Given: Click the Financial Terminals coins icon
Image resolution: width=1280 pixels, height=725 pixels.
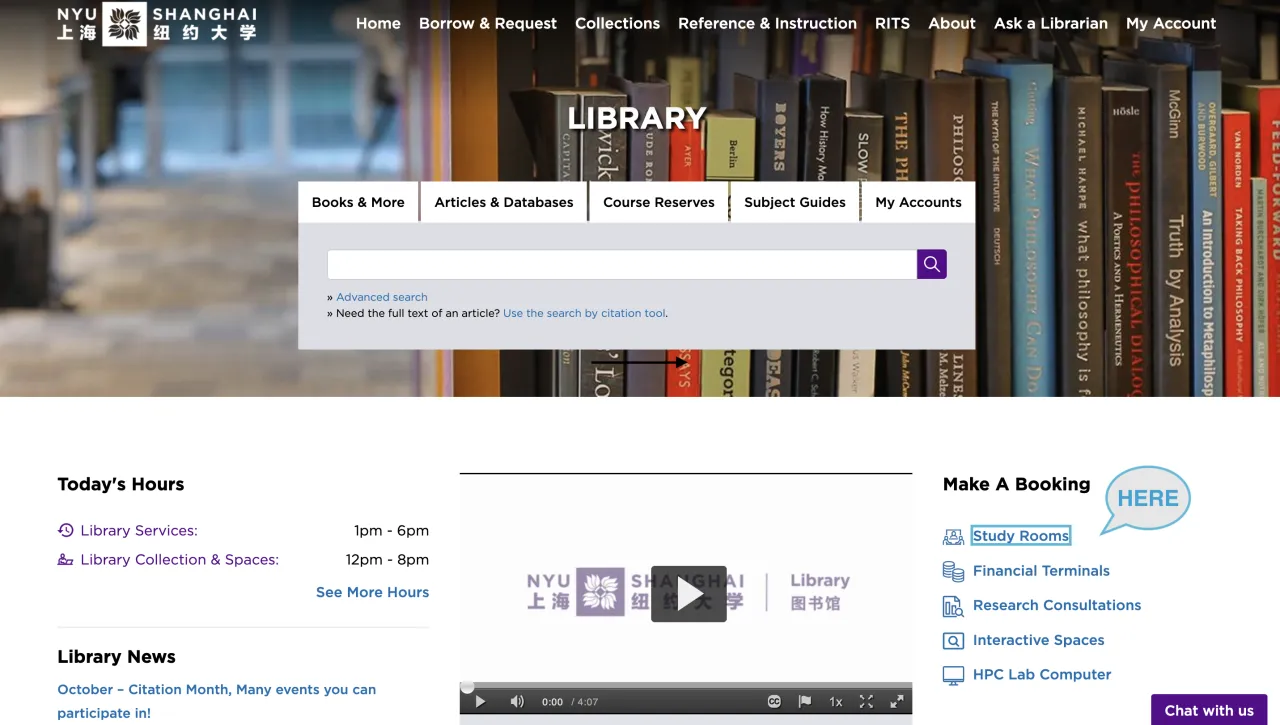Looking at the screenshot, I should 953,571.
